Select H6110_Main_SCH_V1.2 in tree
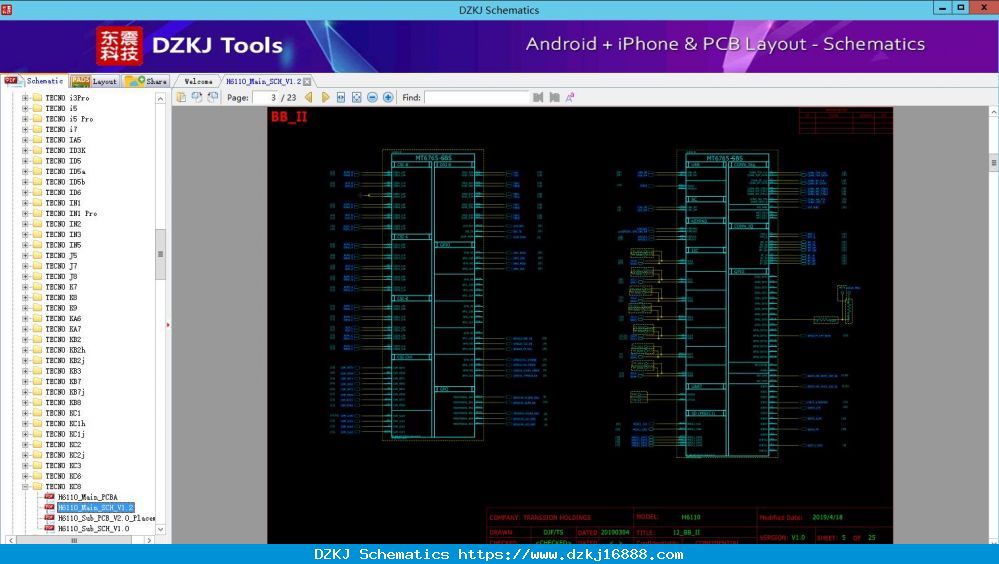 click(96, 507)
